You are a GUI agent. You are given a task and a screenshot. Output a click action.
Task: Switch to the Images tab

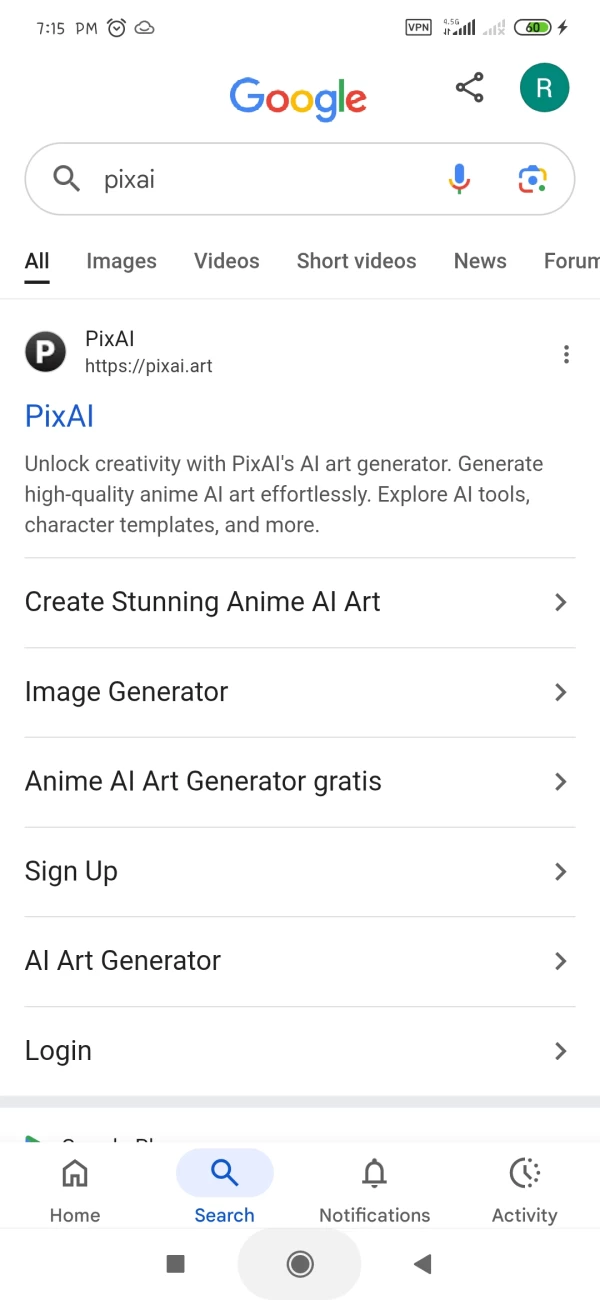point(121,261)
